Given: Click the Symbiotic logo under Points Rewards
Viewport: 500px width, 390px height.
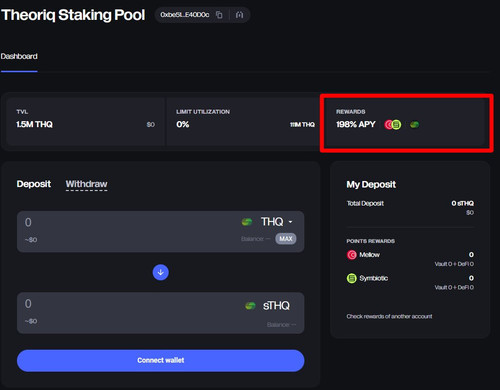Looking at the screenshot, I should 352,278.
